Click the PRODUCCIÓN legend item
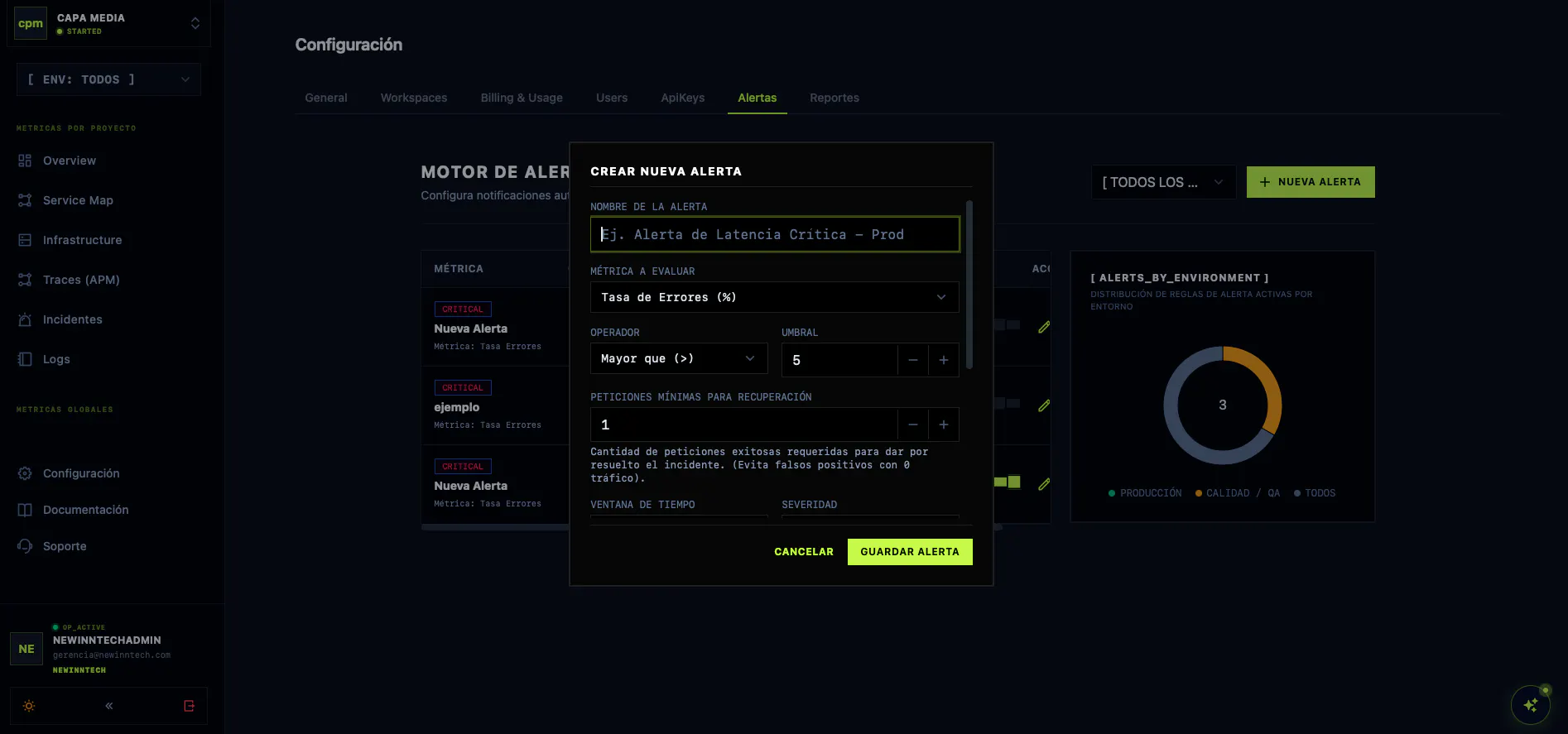The height and width of the screenshot is (734, 1568). click(1145, 493)
